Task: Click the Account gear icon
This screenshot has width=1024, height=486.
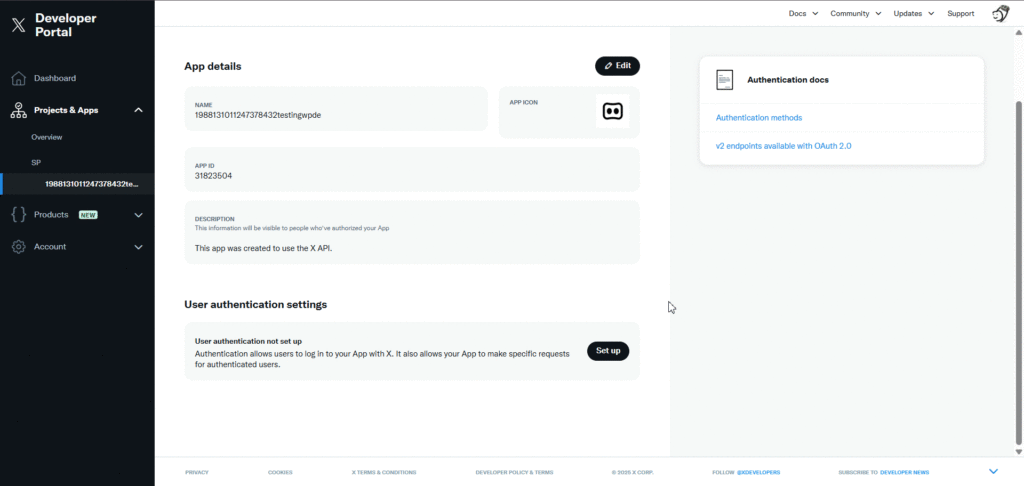Action: point(18,247)
